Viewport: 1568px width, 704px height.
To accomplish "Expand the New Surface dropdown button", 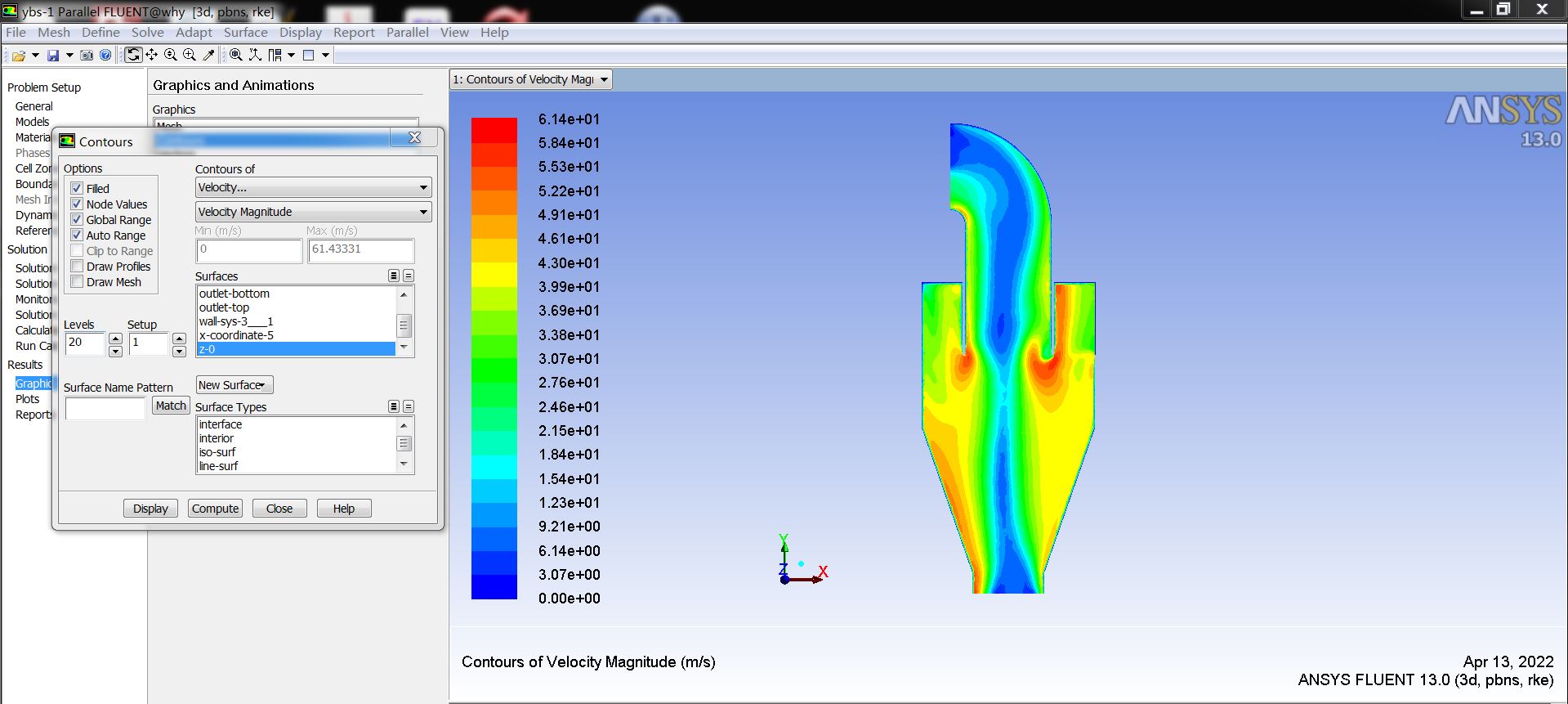I will click(x=235, y=385).
